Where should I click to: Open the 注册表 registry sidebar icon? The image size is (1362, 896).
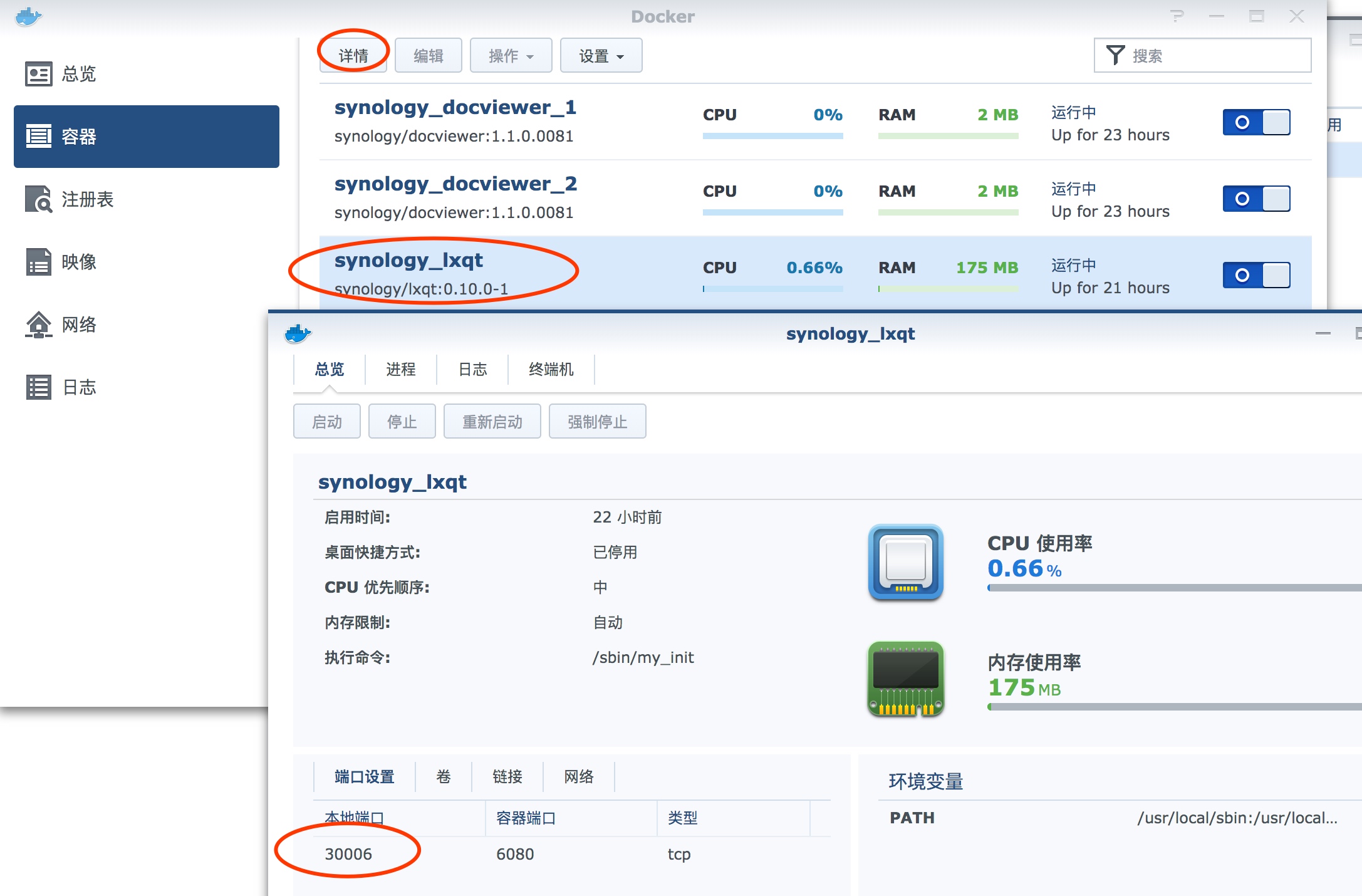coord(38,199)
